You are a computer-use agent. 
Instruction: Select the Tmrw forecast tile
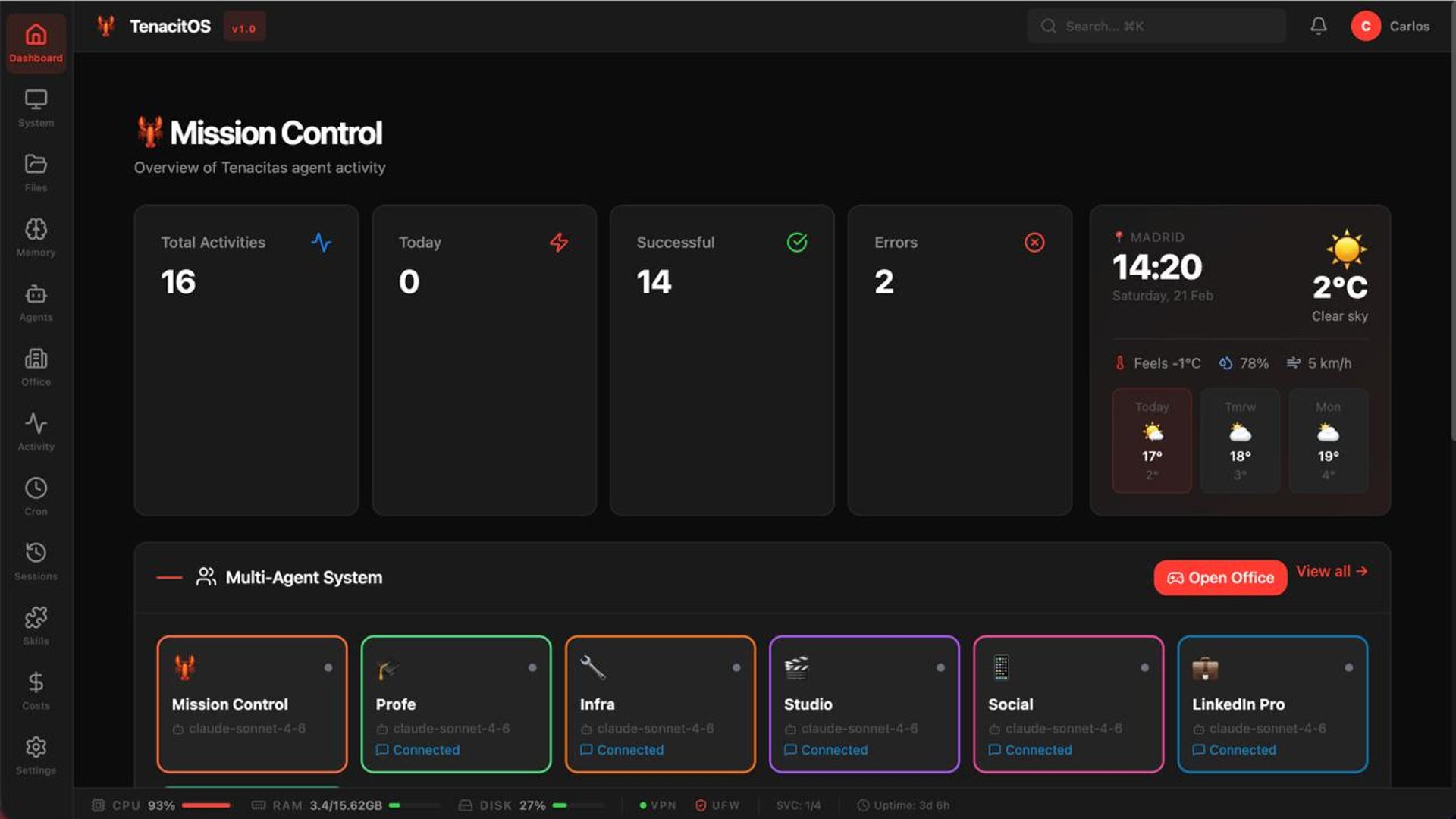[1239, 441]
